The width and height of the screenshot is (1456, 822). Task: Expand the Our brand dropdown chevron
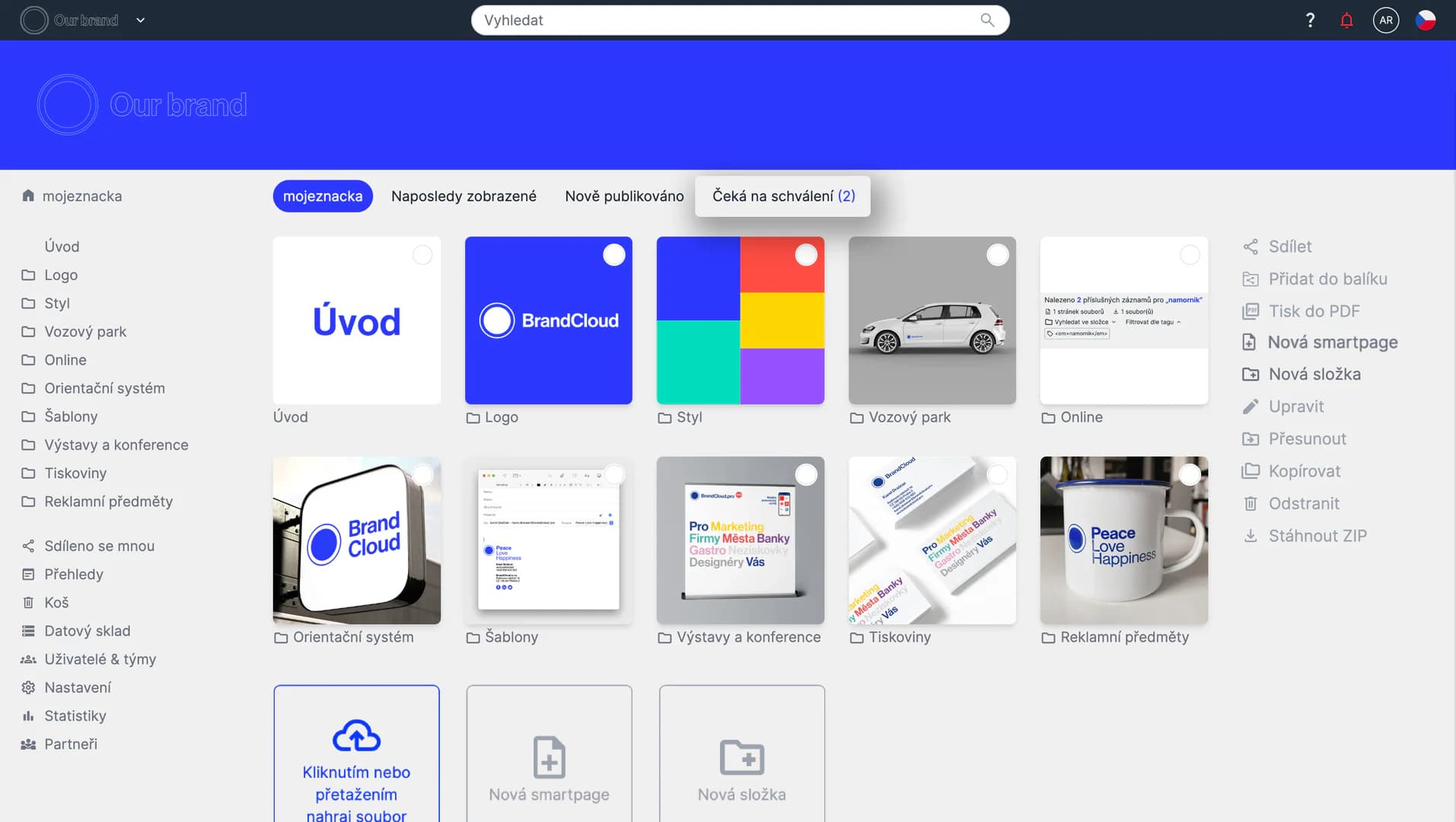[x=141, y=21]
